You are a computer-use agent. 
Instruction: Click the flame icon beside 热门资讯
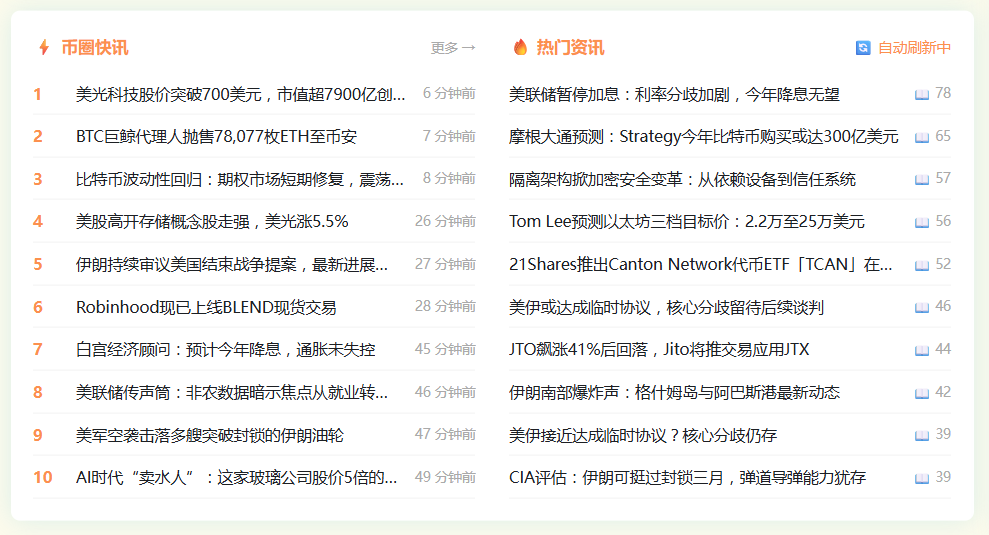(x=520, y=47)
